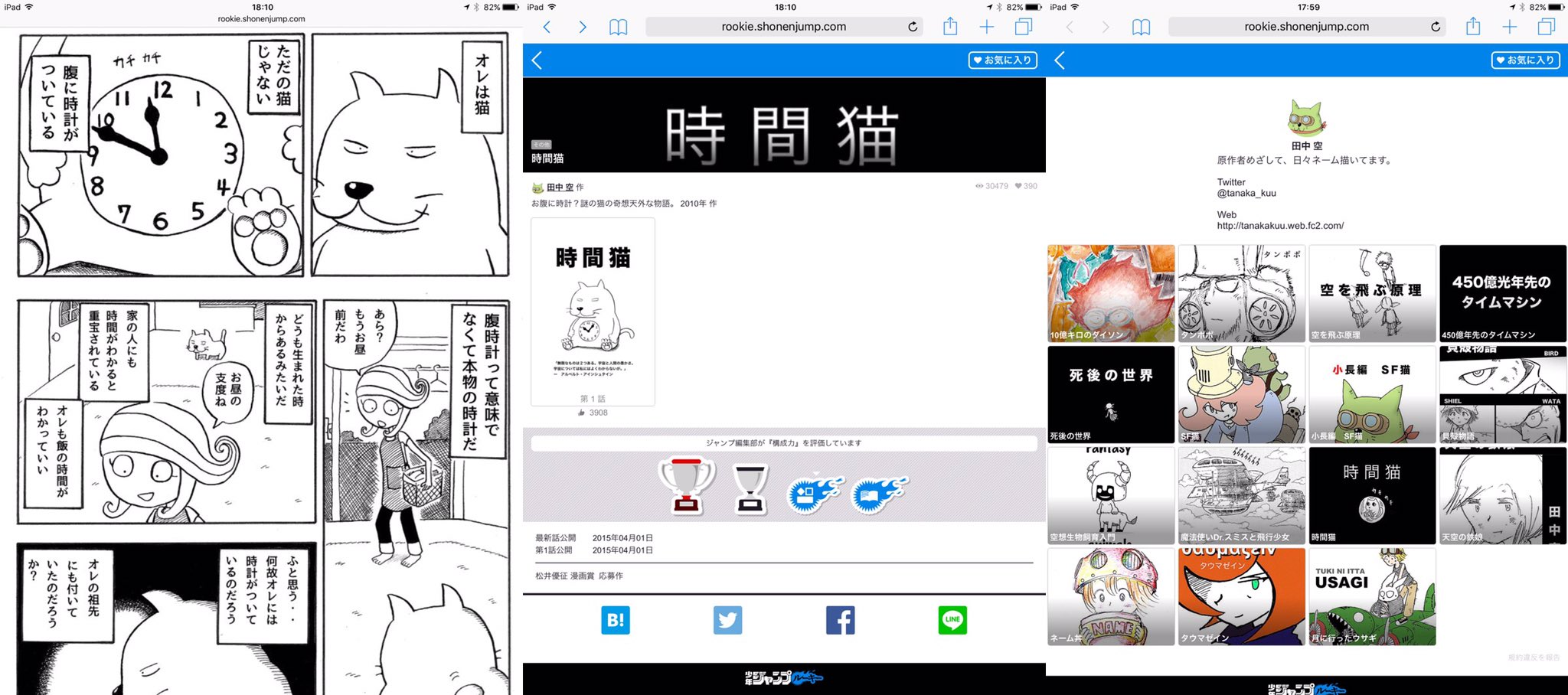The width and height of the screenshot is (1568, 695).
Task: Open ネーム丼 work thumbnail
Action: click(1111, 596)
